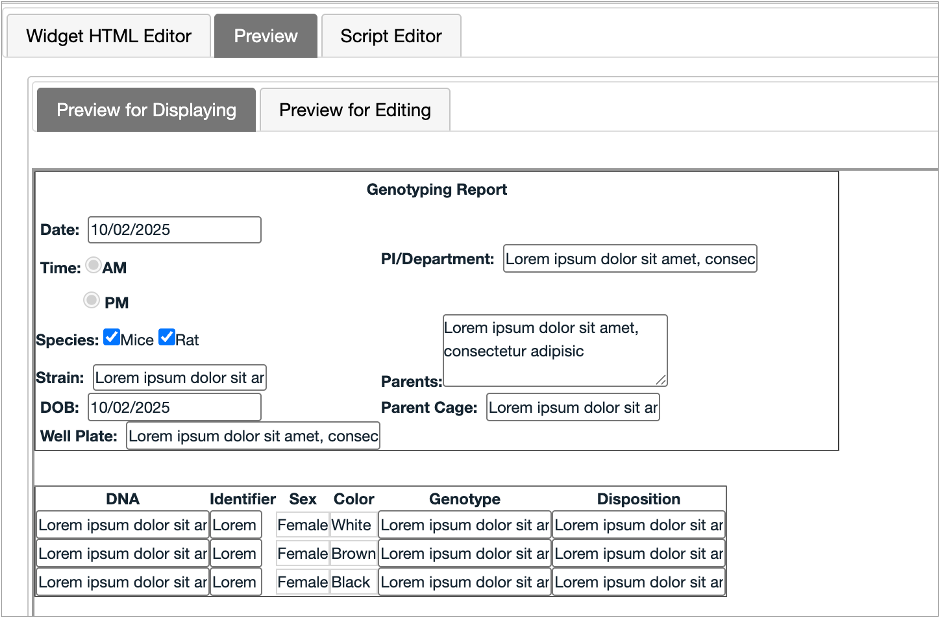Select the AM radio button
940x618 pixels.
(92, 264)
